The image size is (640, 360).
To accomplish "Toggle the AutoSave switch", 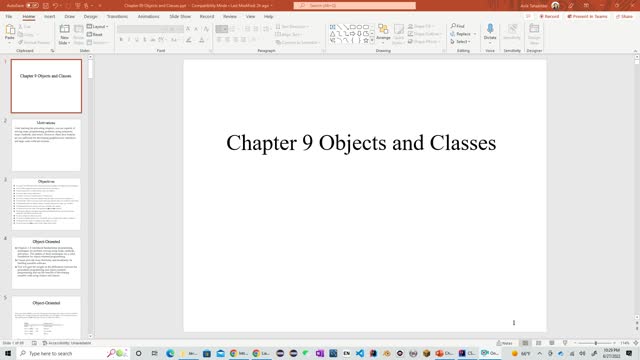I will point(32,6).
